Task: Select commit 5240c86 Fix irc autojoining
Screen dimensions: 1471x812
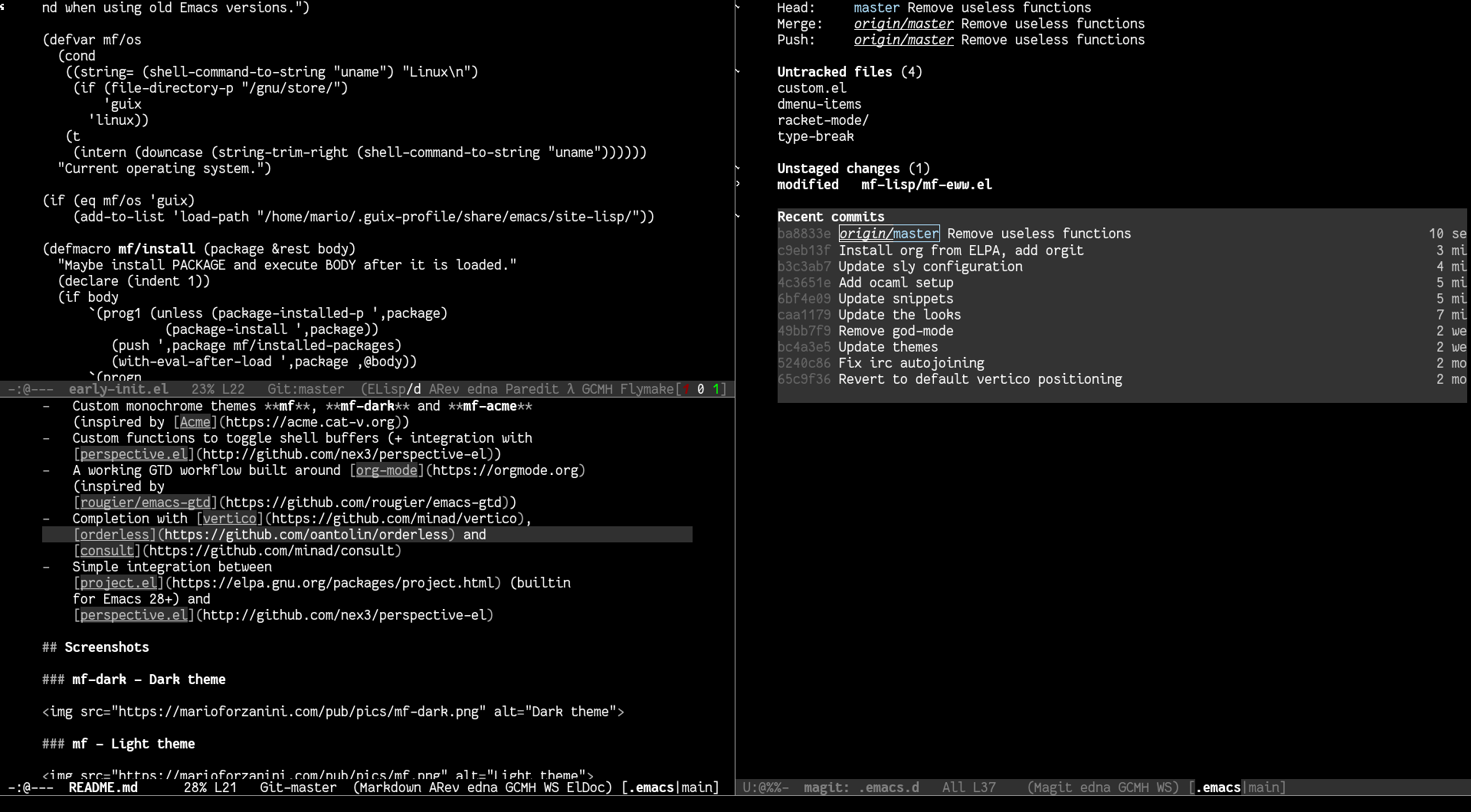Action: tap(911, 363)
